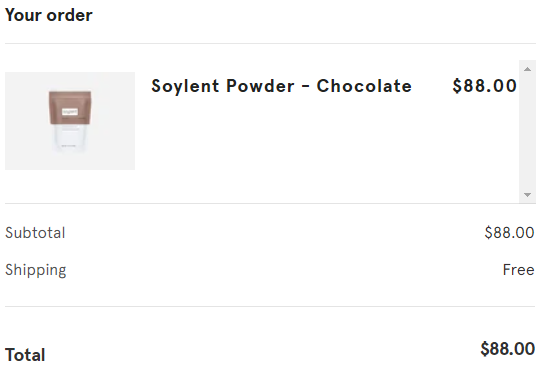This screenshot has height=379, width=544.
Task: Click the Subtotal label
Action: [35, 233]
